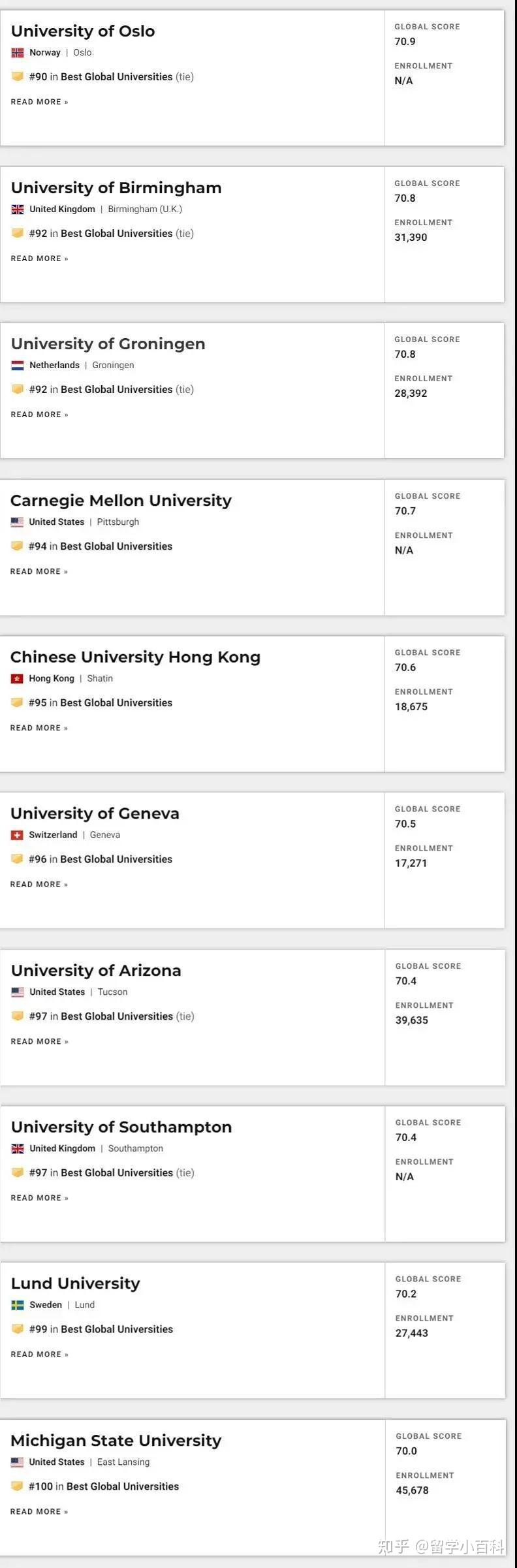517x1568 pixels.
Task: Click Read More under University of Birmingham
Action: 39,259
